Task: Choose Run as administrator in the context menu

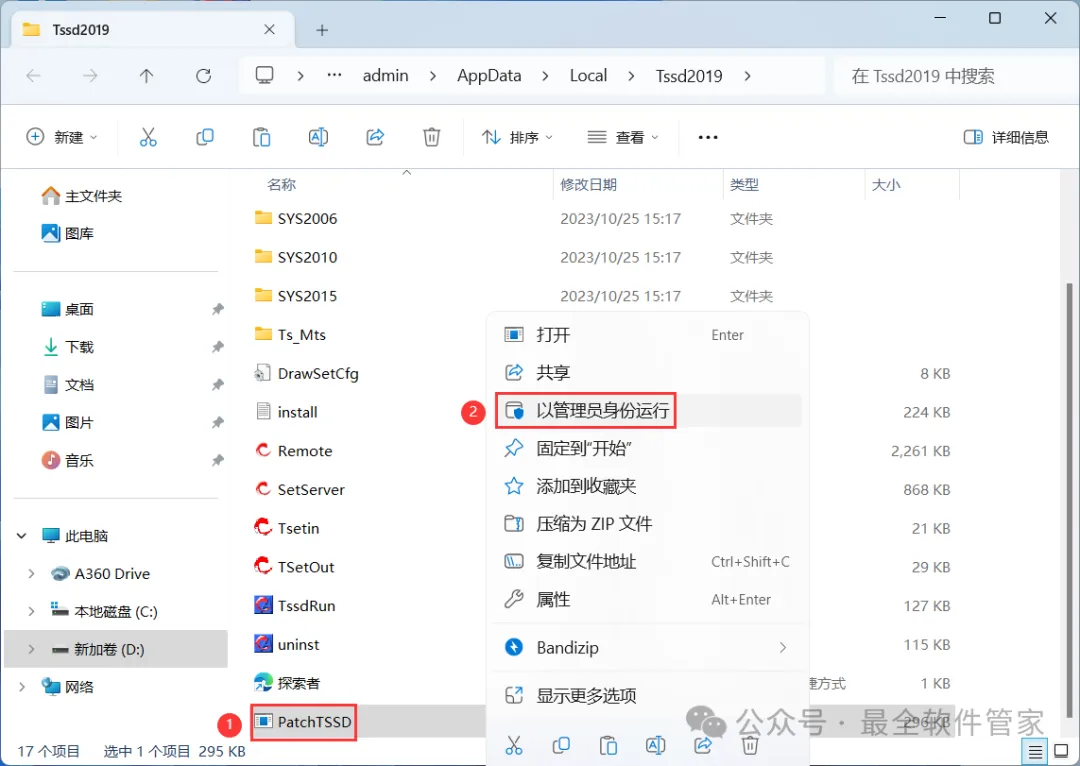Action: coord(648,411)
